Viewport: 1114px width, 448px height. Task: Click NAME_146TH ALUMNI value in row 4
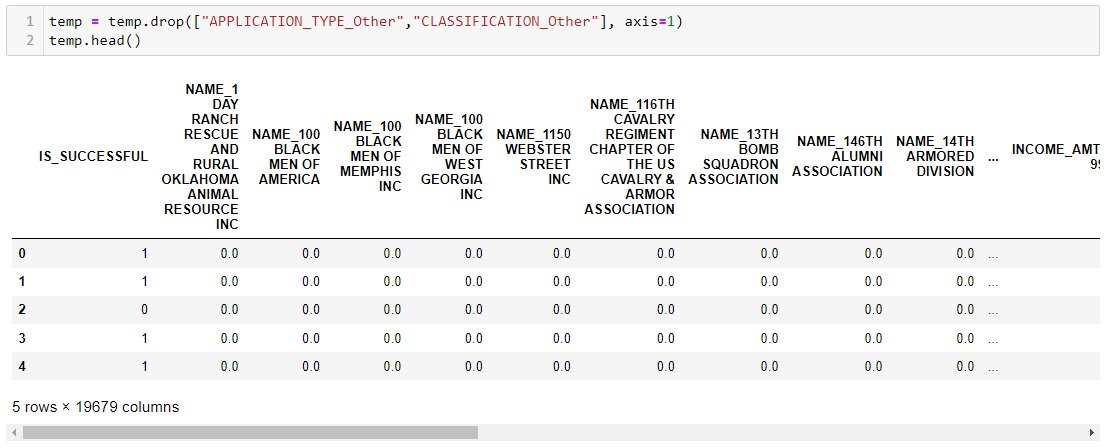873,367
